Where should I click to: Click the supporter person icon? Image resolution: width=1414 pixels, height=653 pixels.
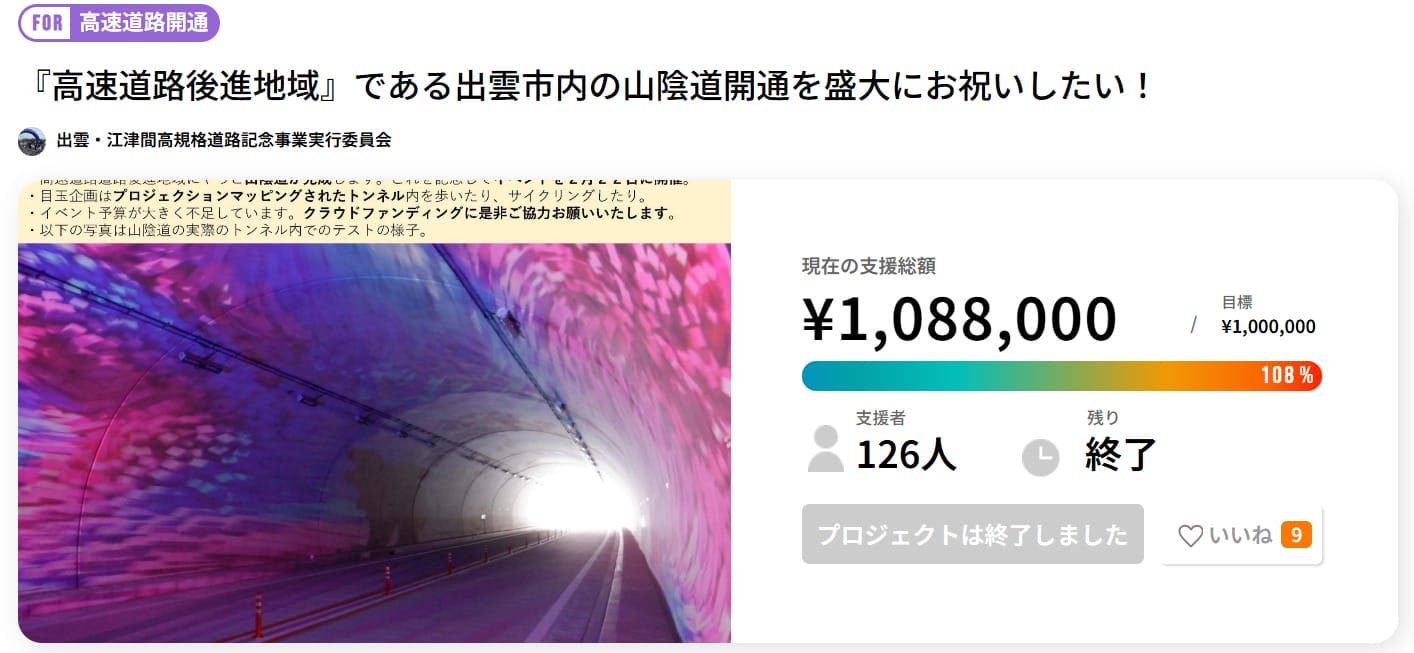pos(825,449)
